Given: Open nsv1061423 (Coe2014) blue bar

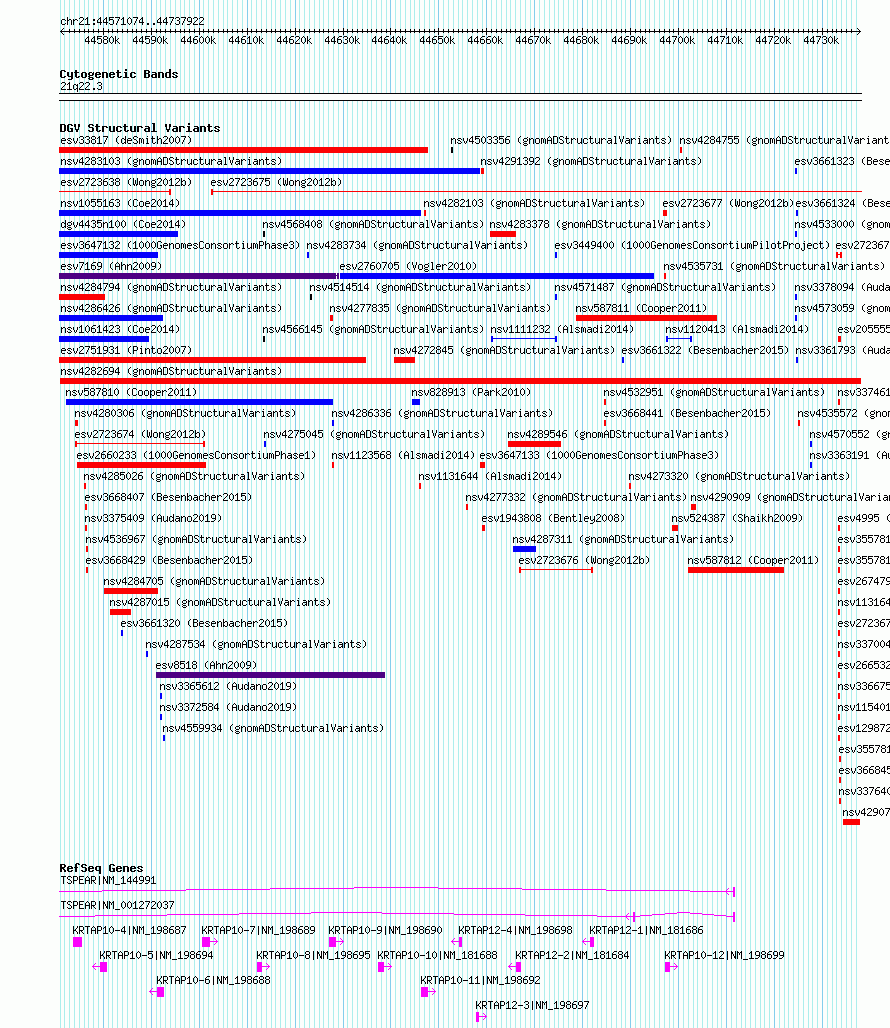Looking at the screenshot, I should 104,339.
